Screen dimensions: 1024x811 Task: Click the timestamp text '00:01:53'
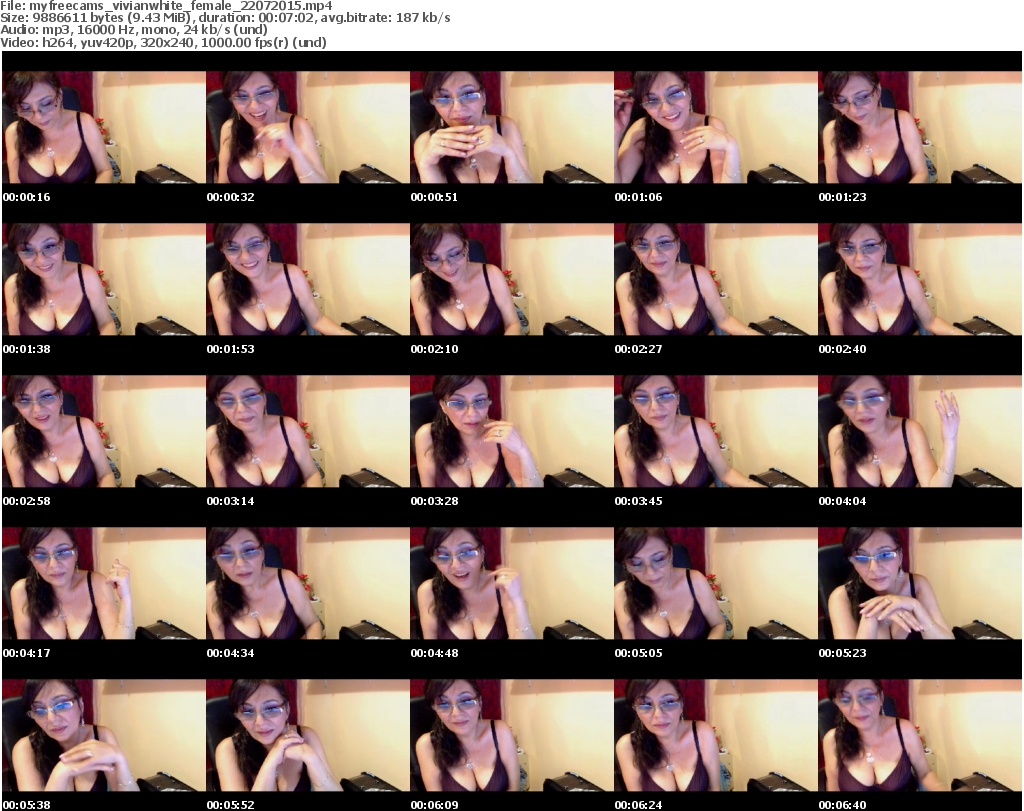[x=231, y=349]
